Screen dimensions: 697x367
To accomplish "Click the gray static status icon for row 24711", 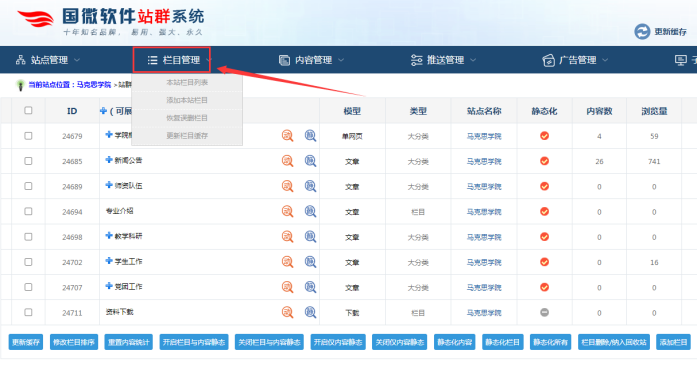I will [x=544, y=312].
